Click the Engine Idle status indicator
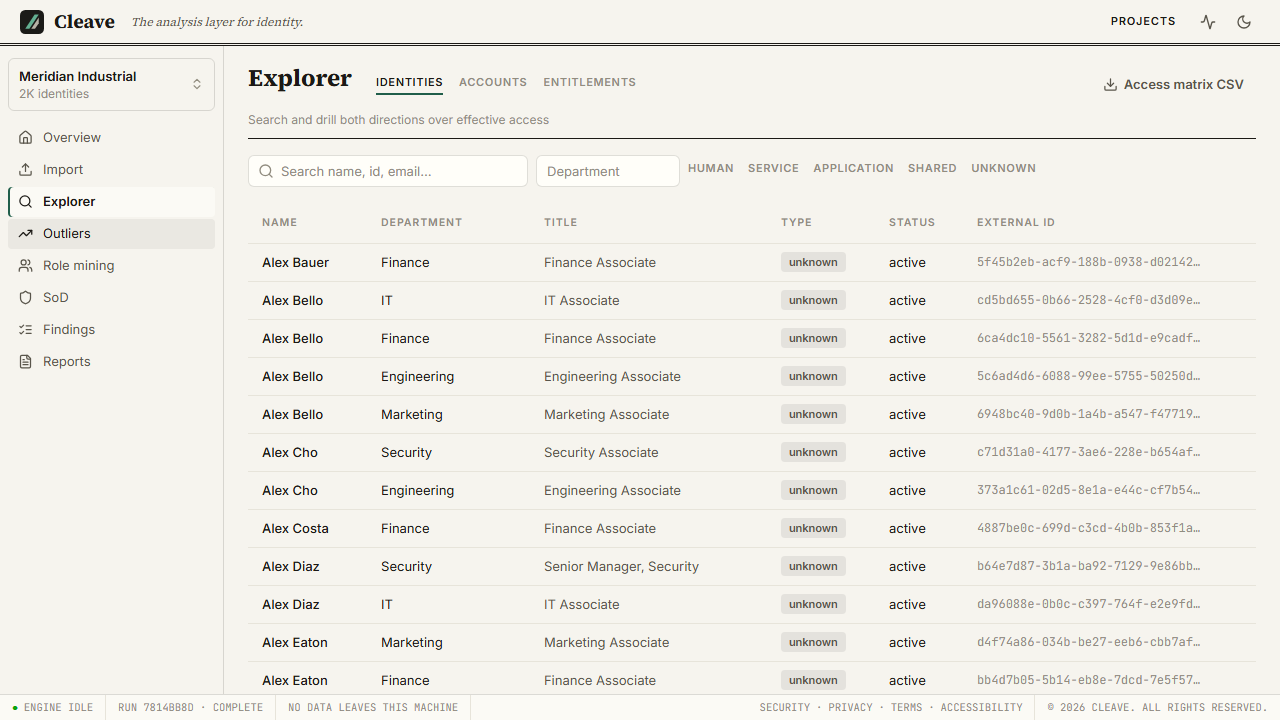The width and height of the screenshot is (1280, 720). 53,707
